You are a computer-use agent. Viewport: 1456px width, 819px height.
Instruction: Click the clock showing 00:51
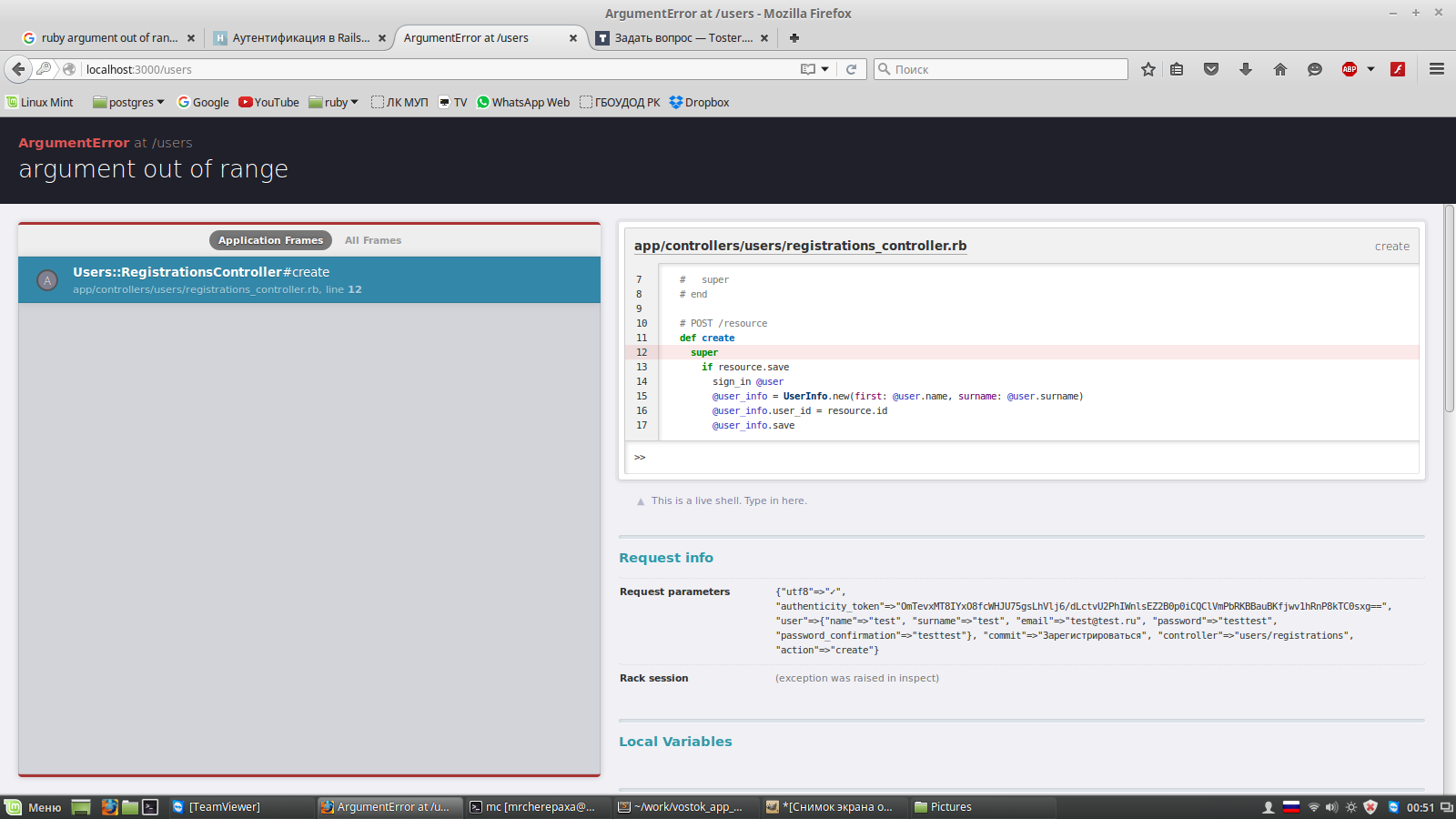click(1420, 807)
